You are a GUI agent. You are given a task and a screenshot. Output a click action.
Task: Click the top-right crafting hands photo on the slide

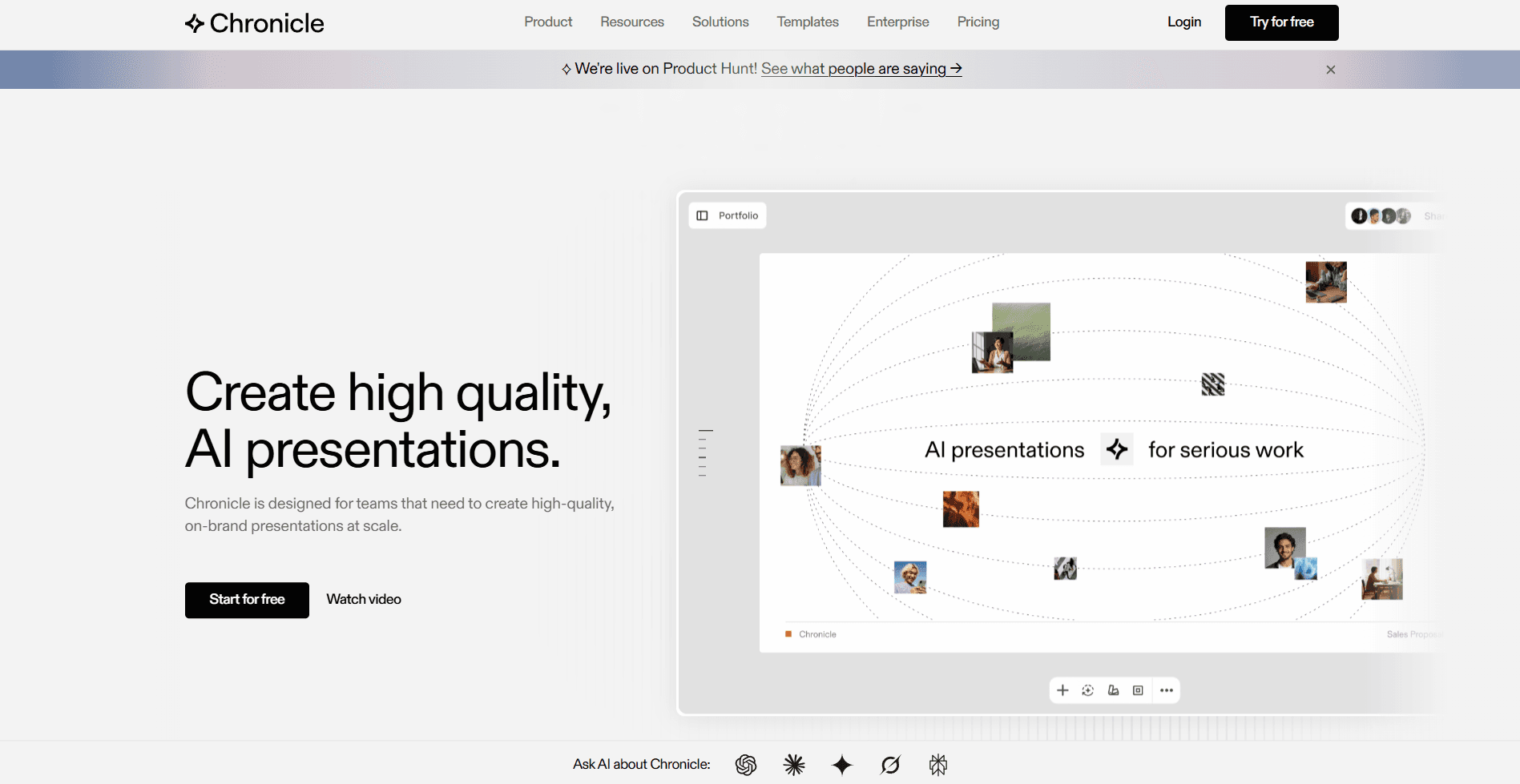1326,282
